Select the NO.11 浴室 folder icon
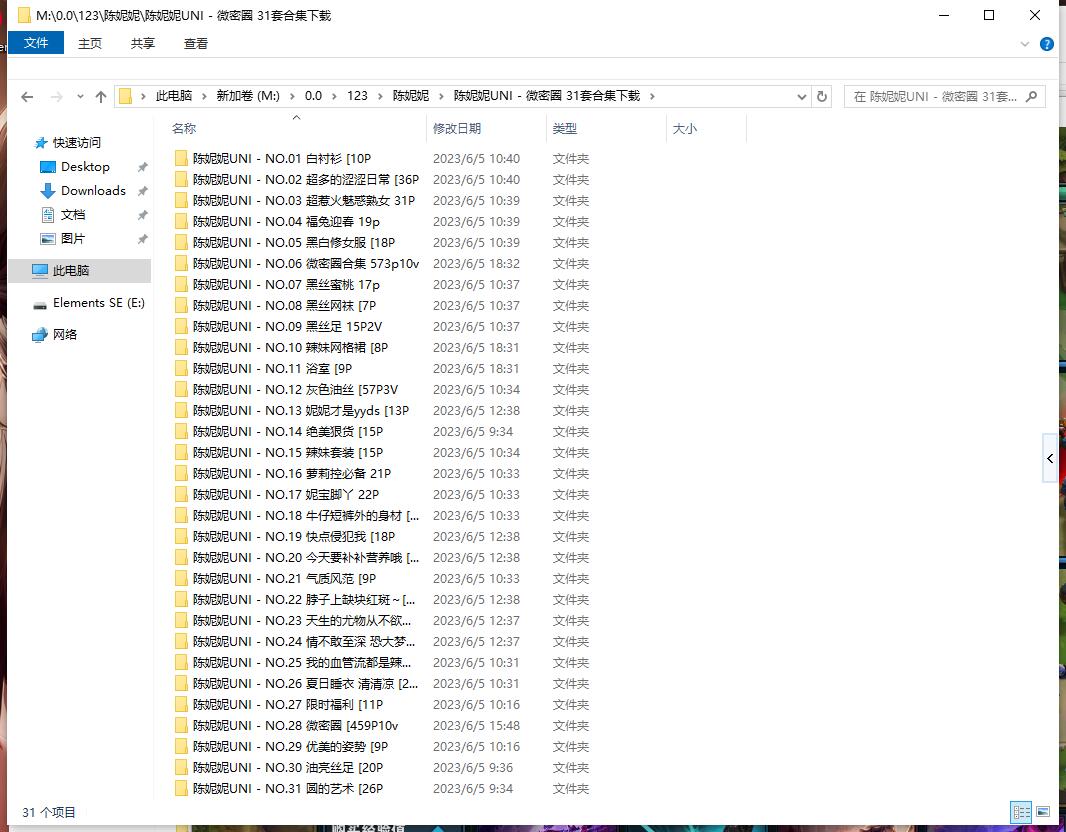Viewport: 1066px width, 832px height. pyautogui.click(x=181, y=368)
